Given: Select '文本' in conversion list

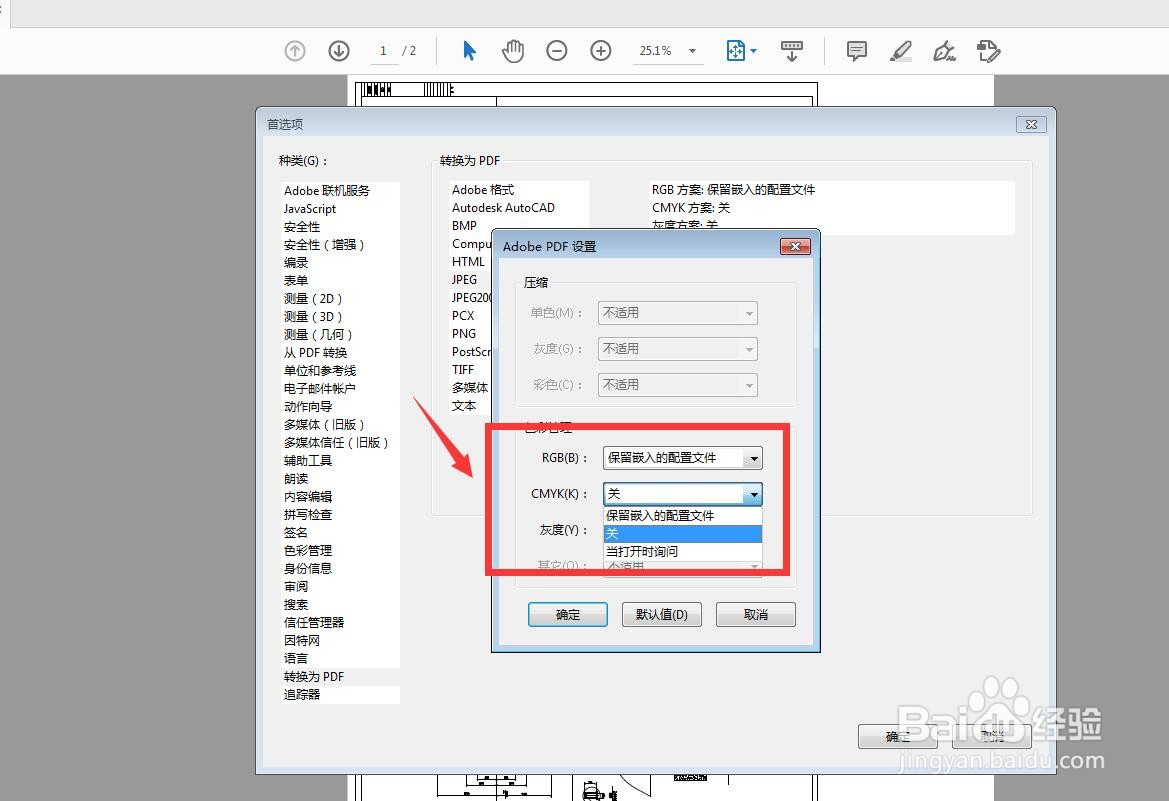Looking at the screenshot, I should (x=464, y=406).
